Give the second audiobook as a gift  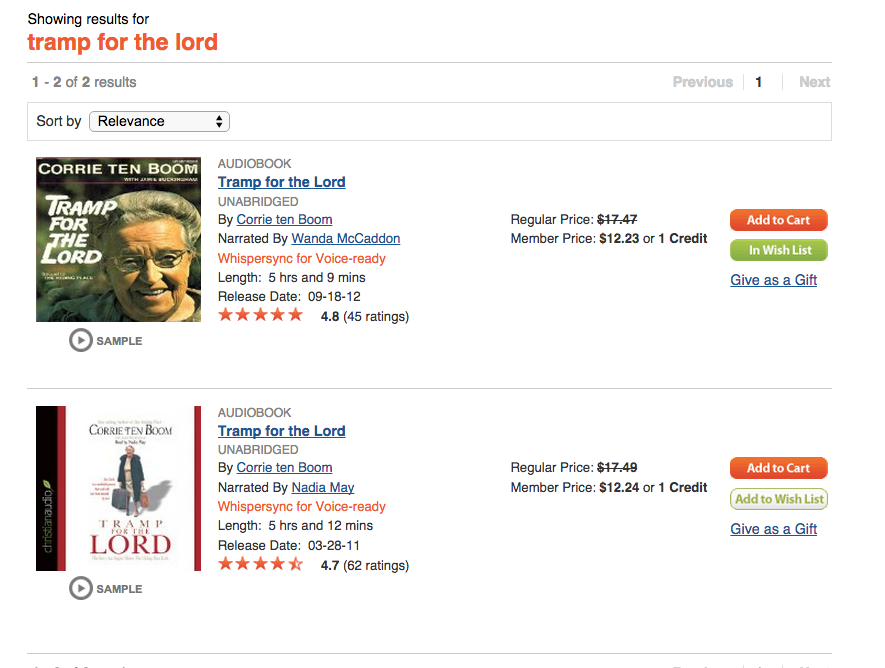coord(773,529)
